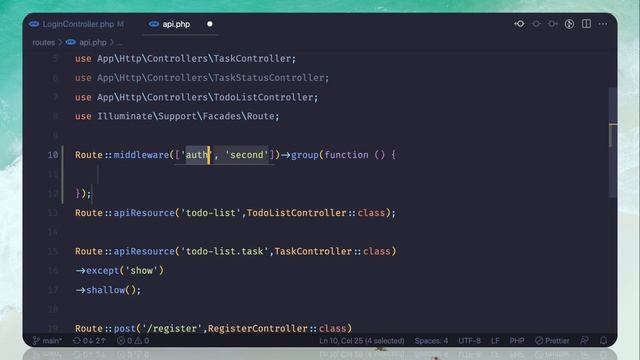
Task: Click TaskController import on first line
Action: pos(185,58)
